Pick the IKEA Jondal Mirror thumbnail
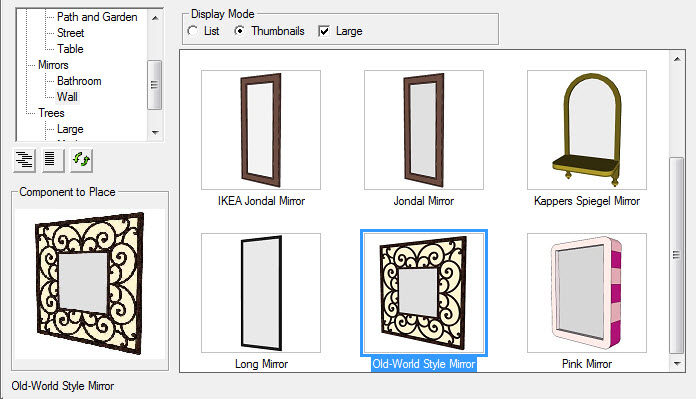Screen dimensions: 696x399 tap(261, 130)
